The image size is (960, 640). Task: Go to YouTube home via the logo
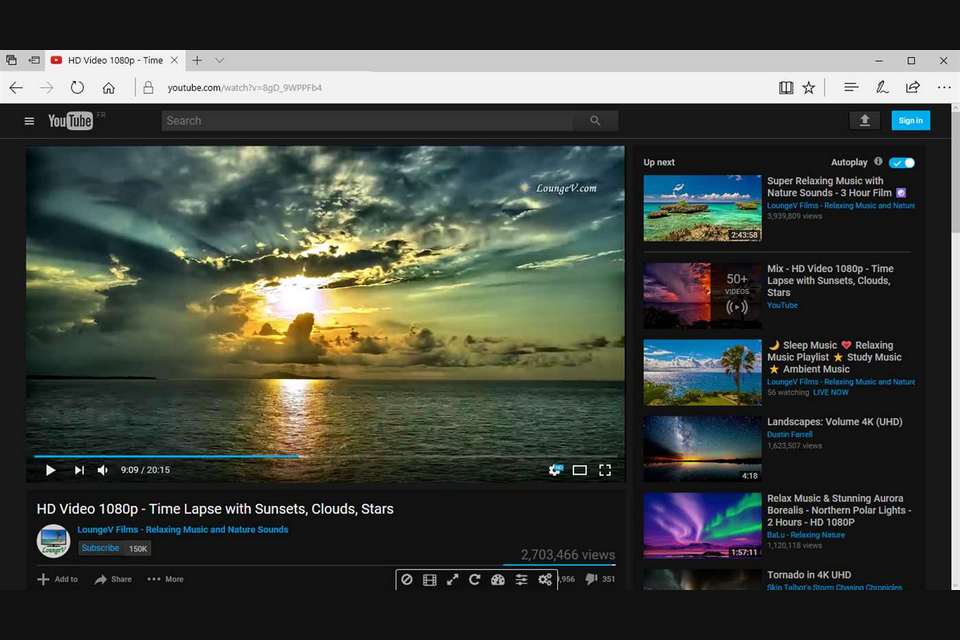tap(70, 121)
